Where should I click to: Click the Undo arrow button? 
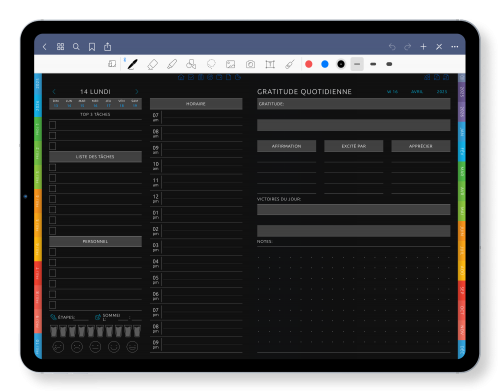[x=392, y=47]
